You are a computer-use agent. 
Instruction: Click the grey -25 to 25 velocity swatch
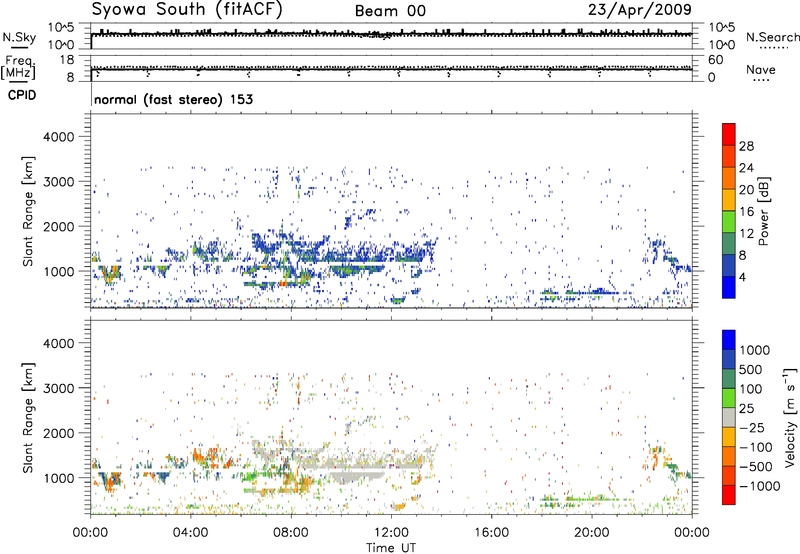click(729, 417)
